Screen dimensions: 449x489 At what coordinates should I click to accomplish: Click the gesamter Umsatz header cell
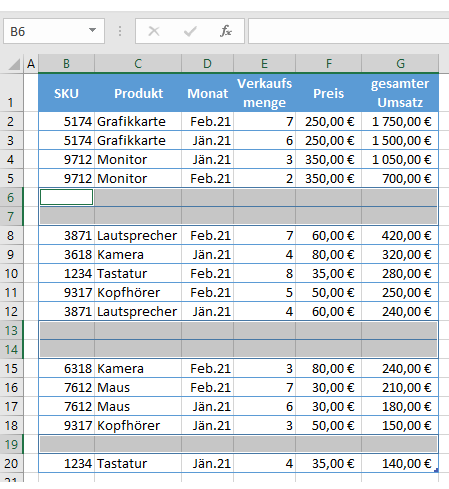[400, 93]
